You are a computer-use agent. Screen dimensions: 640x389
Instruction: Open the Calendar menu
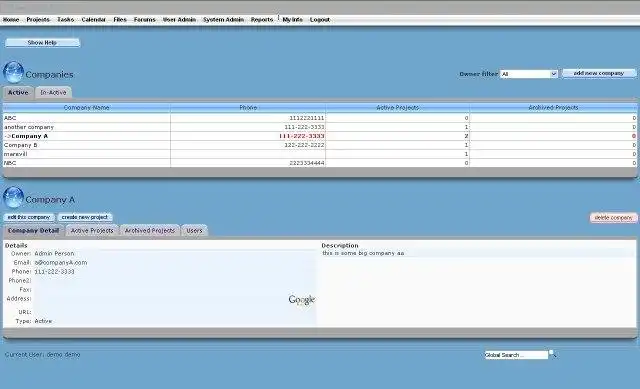click(x=93, y=20)
